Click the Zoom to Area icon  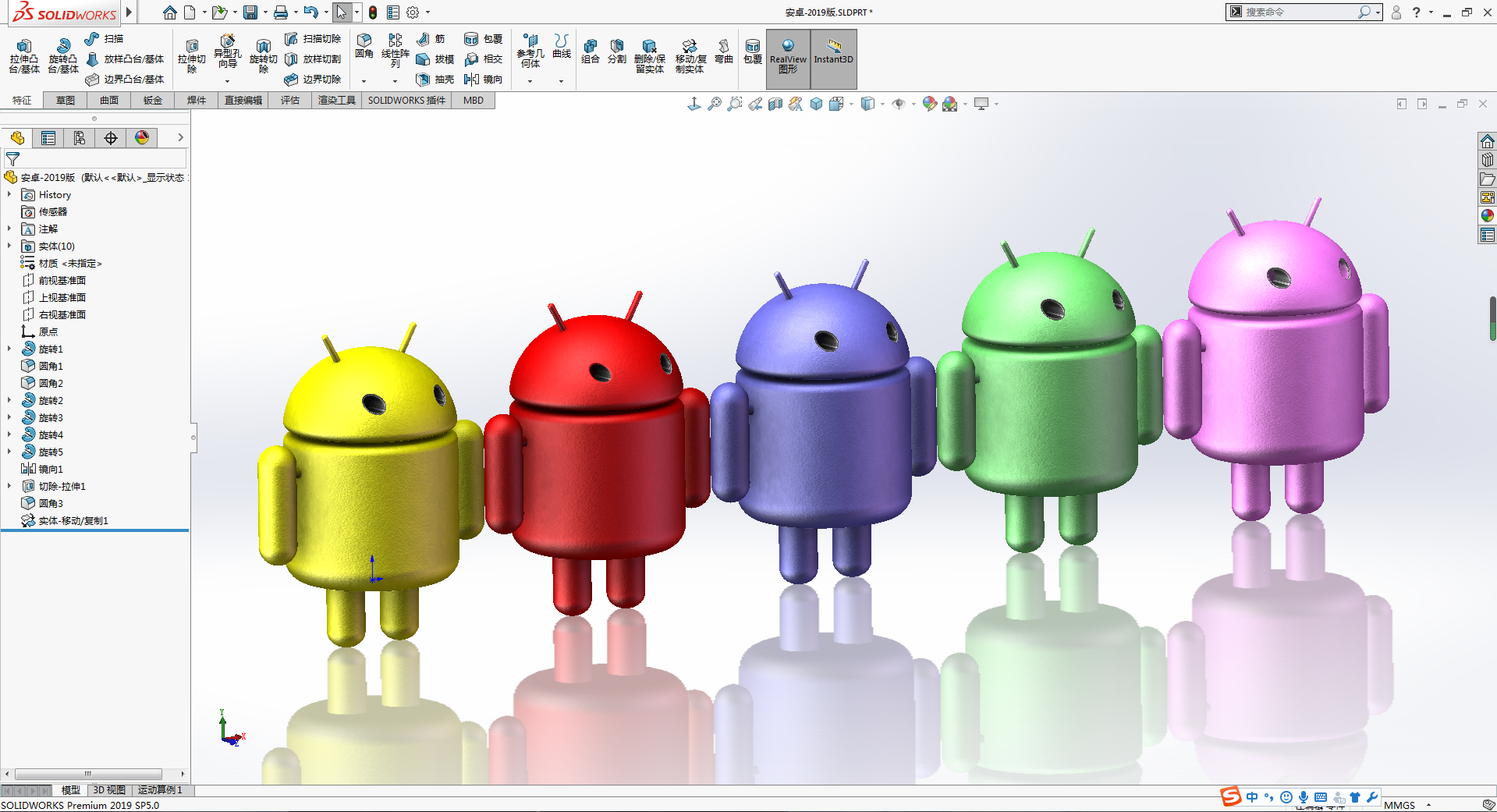735,104
